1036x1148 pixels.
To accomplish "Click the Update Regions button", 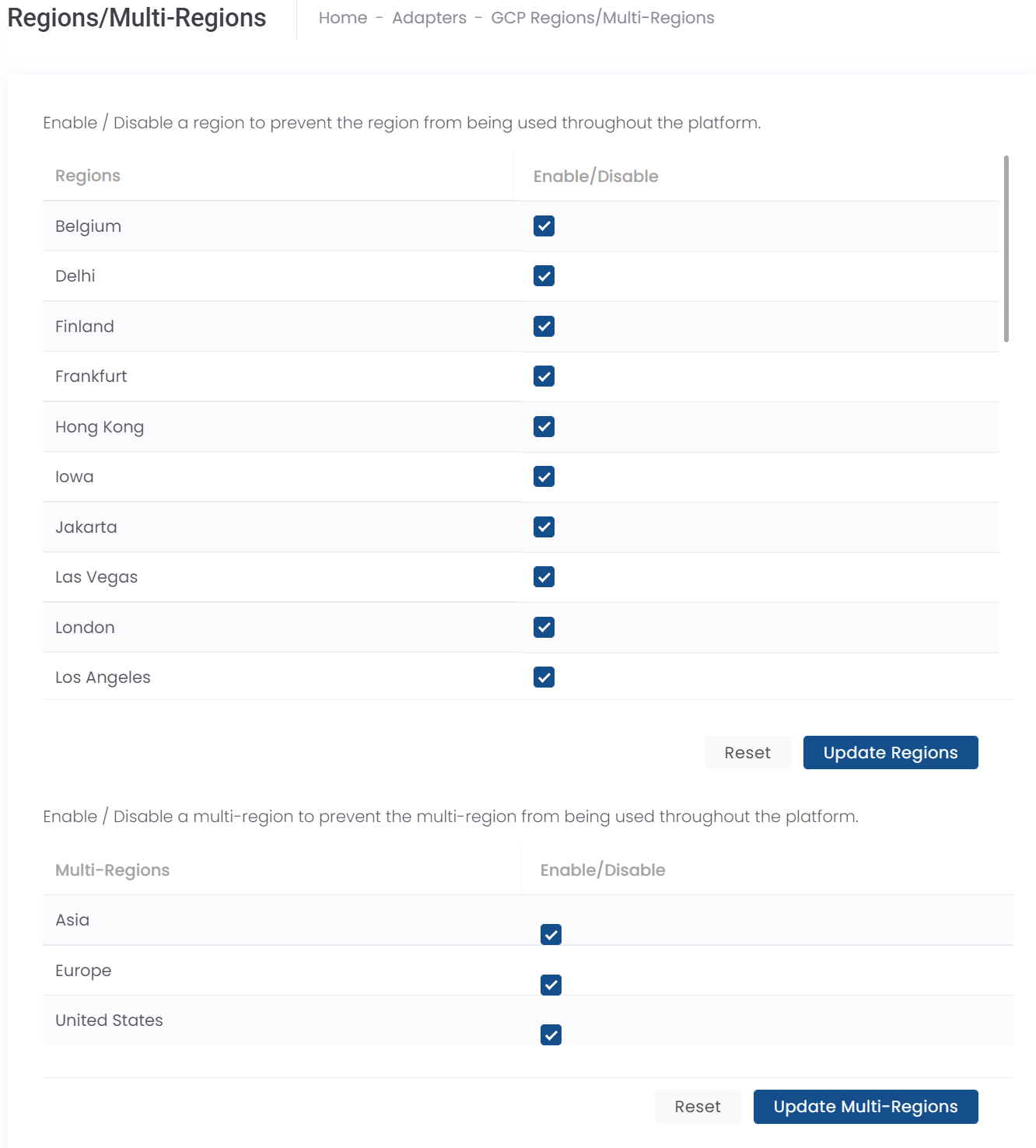I will pyautogui.click(x=890, y=753).
